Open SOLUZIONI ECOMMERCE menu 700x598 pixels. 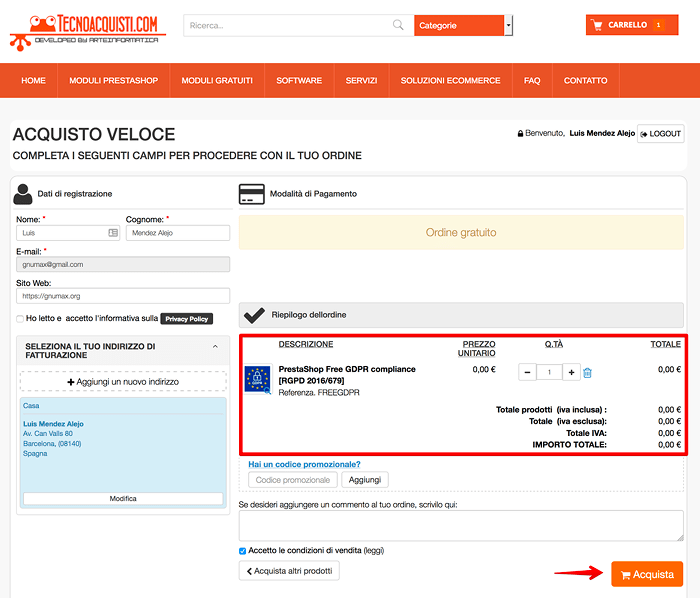450,80
